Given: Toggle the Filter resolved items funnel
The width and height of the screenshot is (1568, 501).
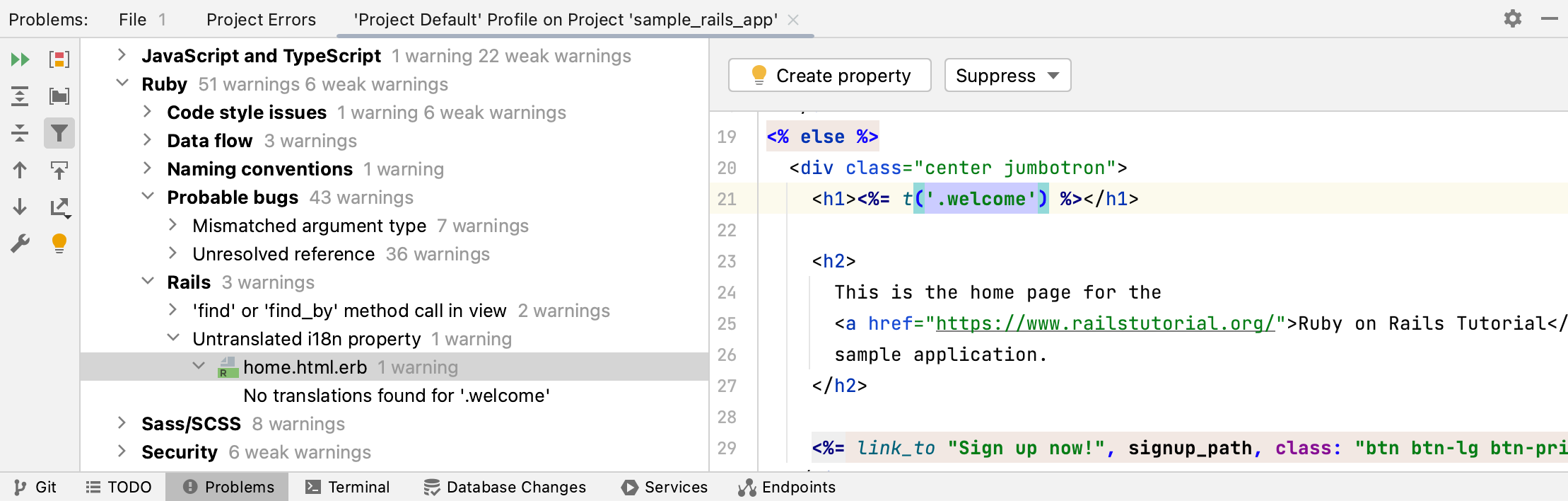Looking at the screenshot, I should (59, 133).
